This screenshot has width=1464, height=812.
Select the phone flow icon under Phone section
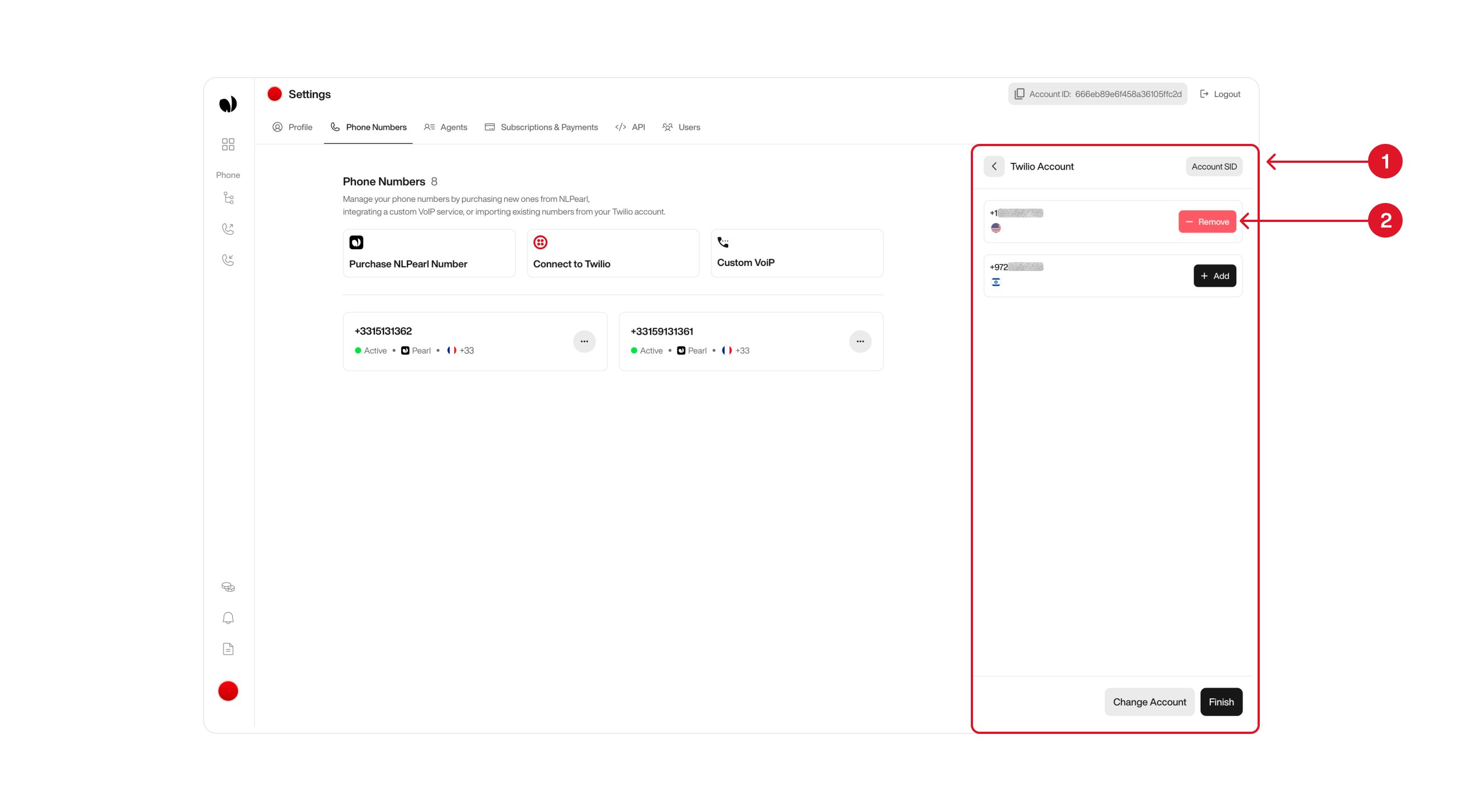coord(228,197)
